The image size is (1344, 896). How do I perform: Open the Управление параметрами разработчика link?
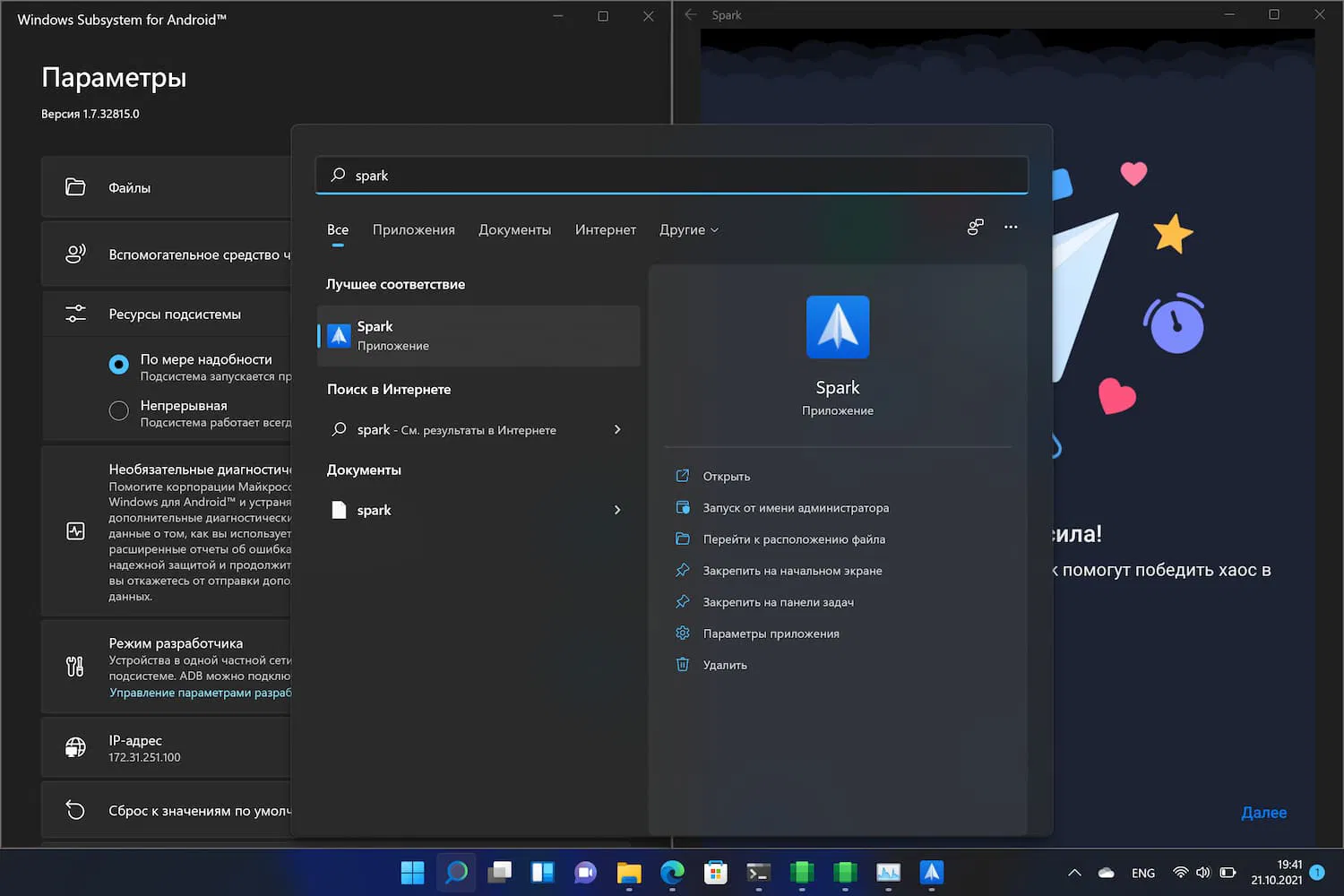[200, 693]
